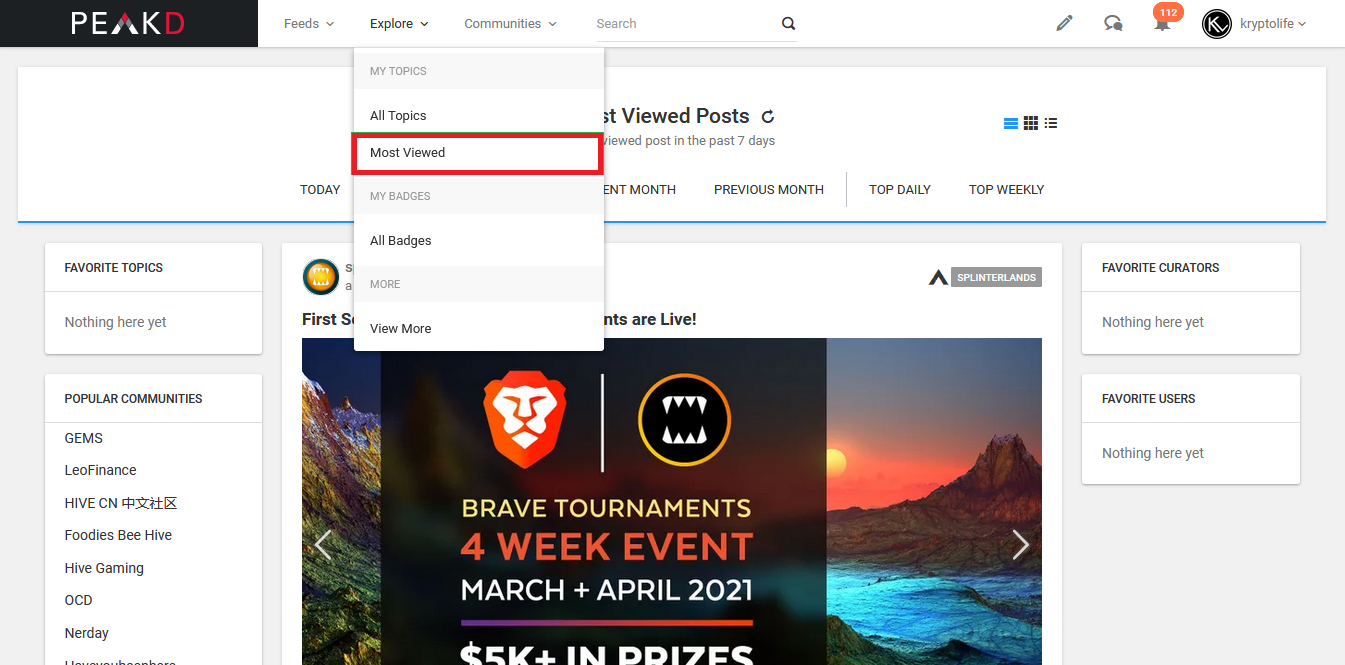Switch to the card list view

(1011, 123)
